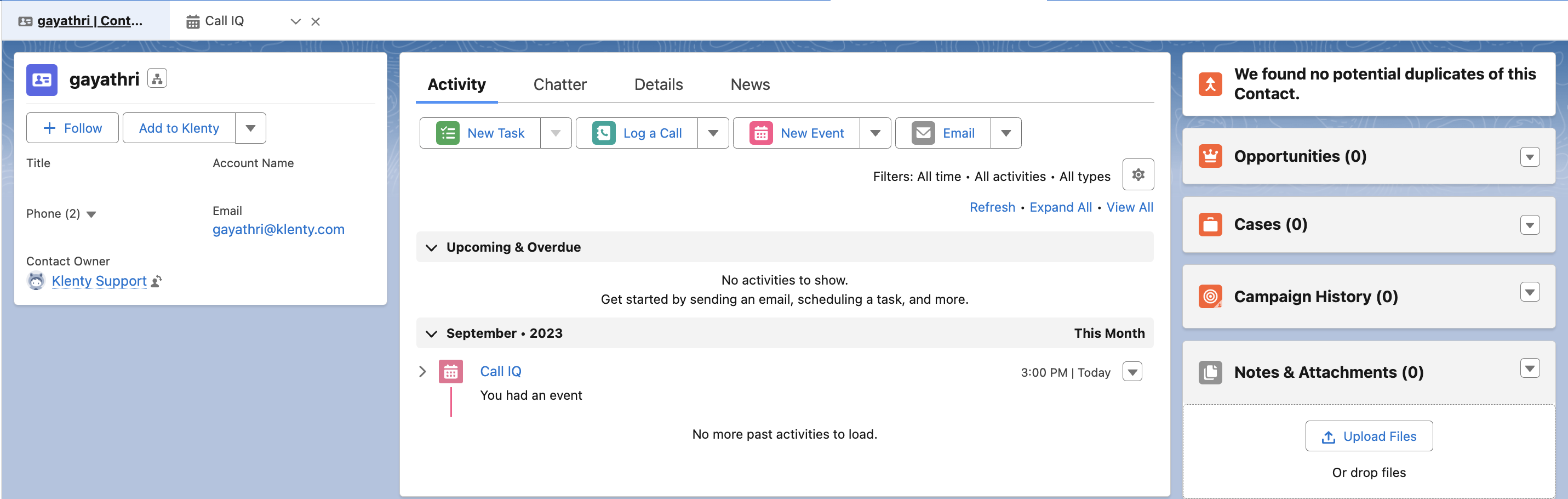Click the View All link

1130,208
